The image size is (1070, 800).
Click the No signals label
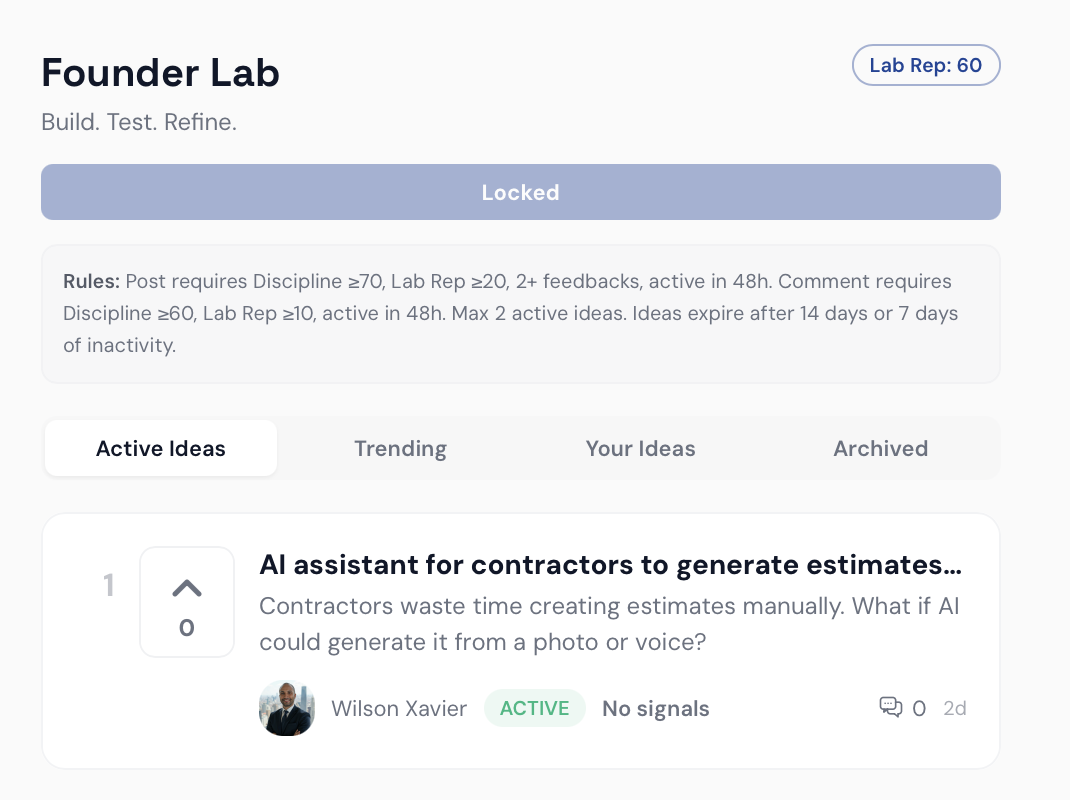655,709
